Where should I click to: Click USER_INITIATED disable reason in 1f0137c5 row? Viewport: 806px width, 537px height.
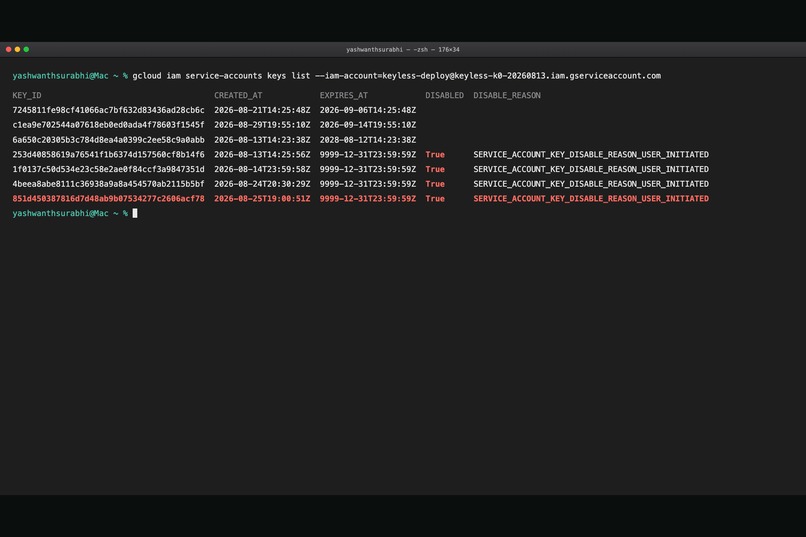click(591, 169)
